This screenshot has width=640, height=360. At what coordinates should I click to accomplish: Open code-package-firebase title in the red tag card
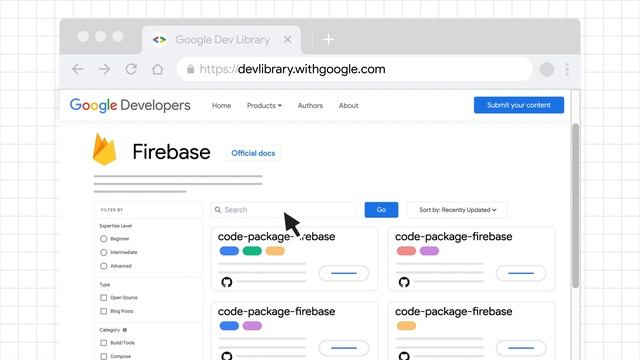pos(453,237)
